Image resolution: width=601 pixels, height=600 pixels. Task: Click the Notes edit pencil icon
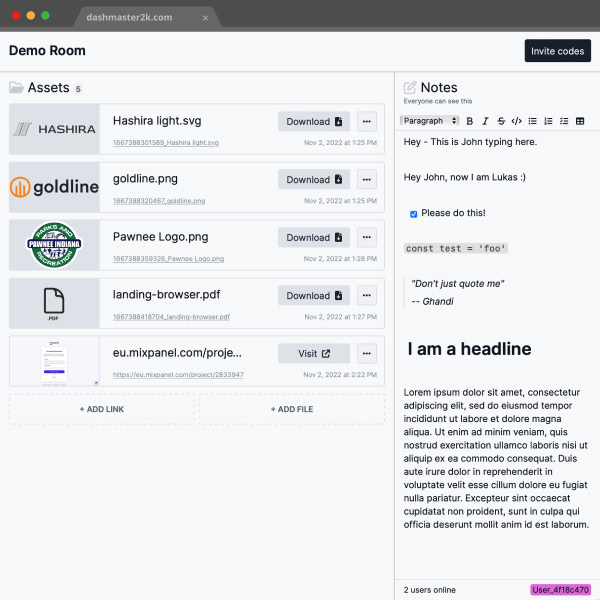pyautogui.click(x=410, y=88)
